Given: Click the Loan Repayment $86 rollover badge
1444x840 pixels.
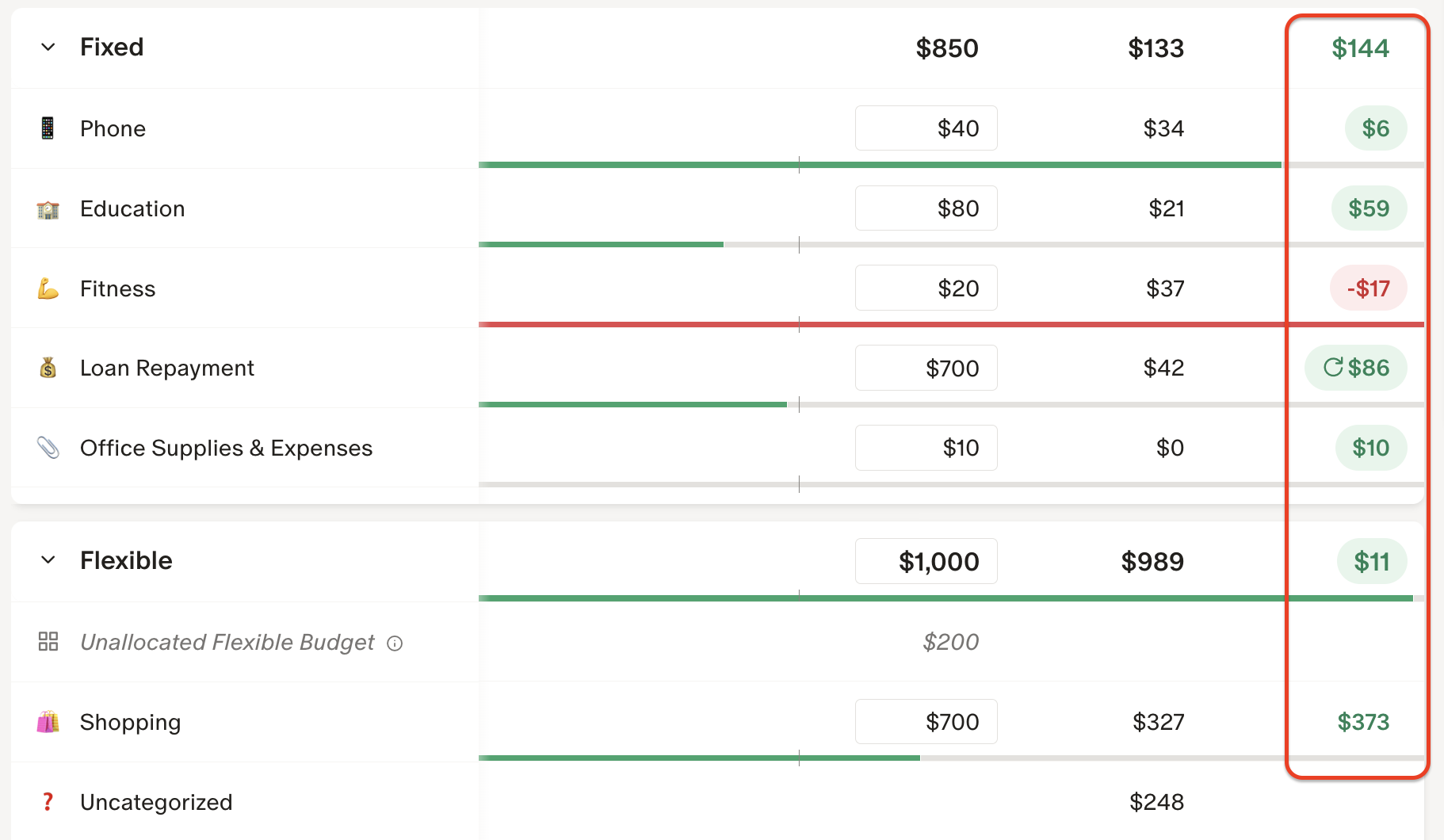Looking at the screenshot, I should (x=1356, y=368).
